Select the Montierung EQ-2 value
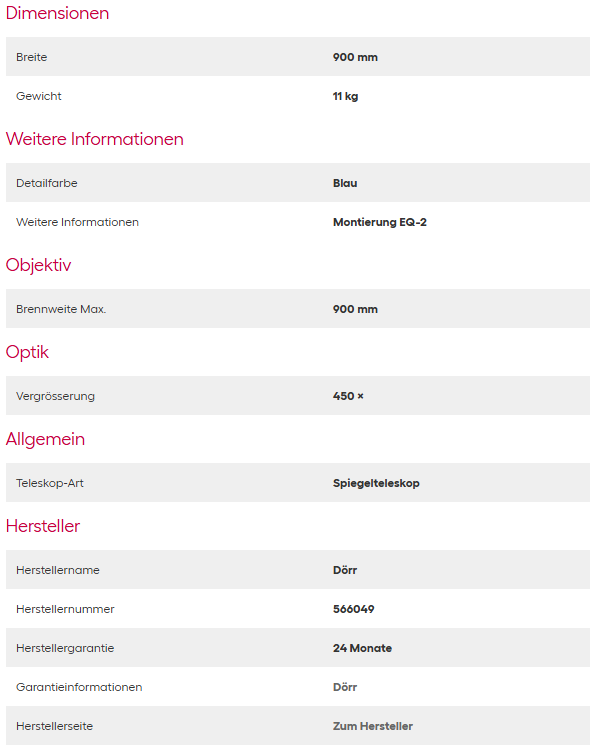Viewport: 590px width, 756px height. tap(380, 222)
